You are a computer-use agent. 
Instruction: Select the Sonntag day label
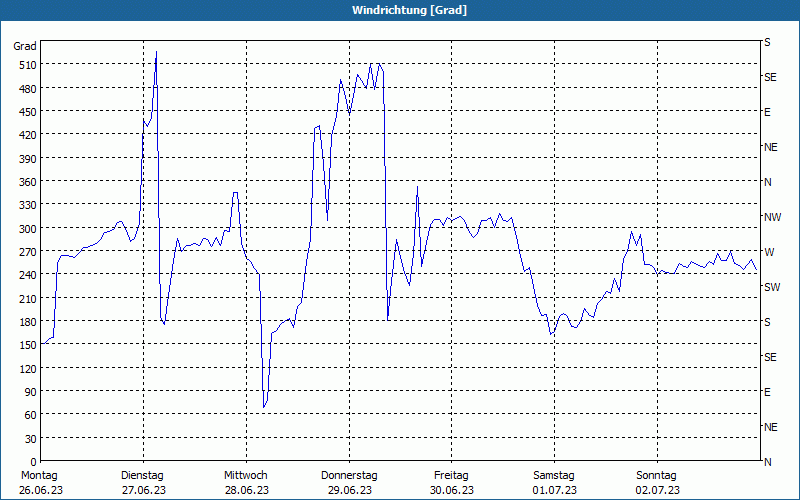point(656,476)
